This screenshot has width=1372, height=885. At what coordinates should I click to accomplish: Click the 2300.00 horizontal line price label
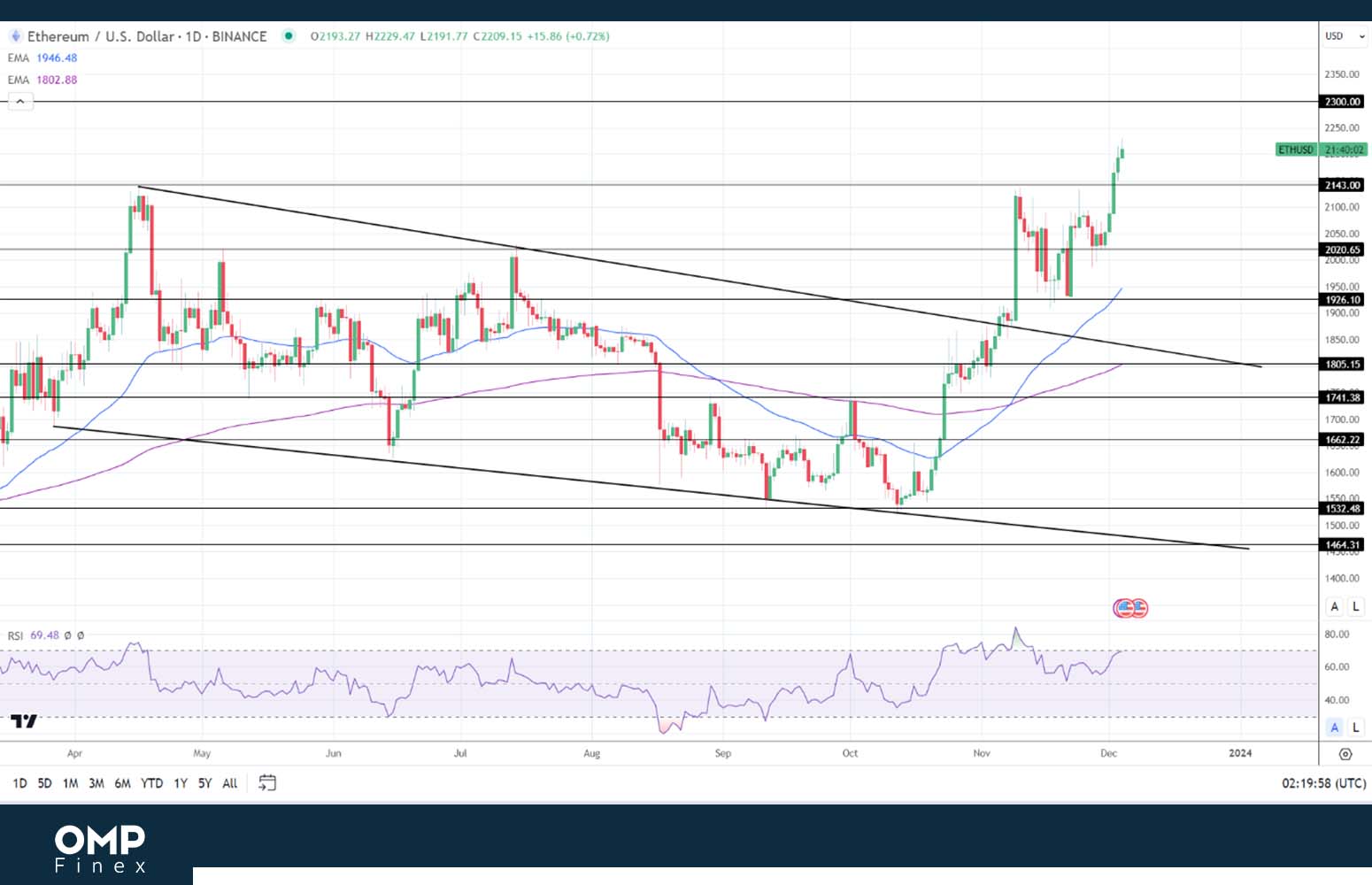pyautogui.click(x=1342, y=102)
